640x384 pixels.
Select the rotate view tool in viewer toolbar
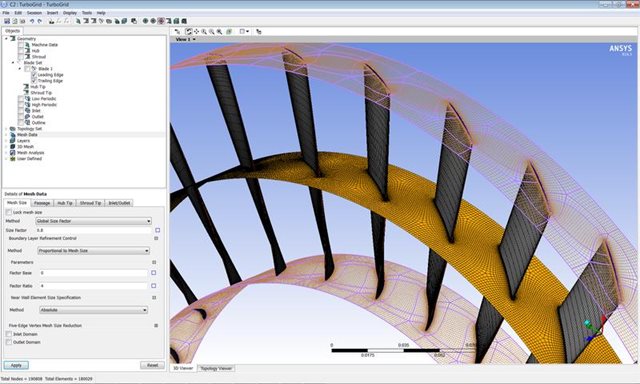(189, 31)
